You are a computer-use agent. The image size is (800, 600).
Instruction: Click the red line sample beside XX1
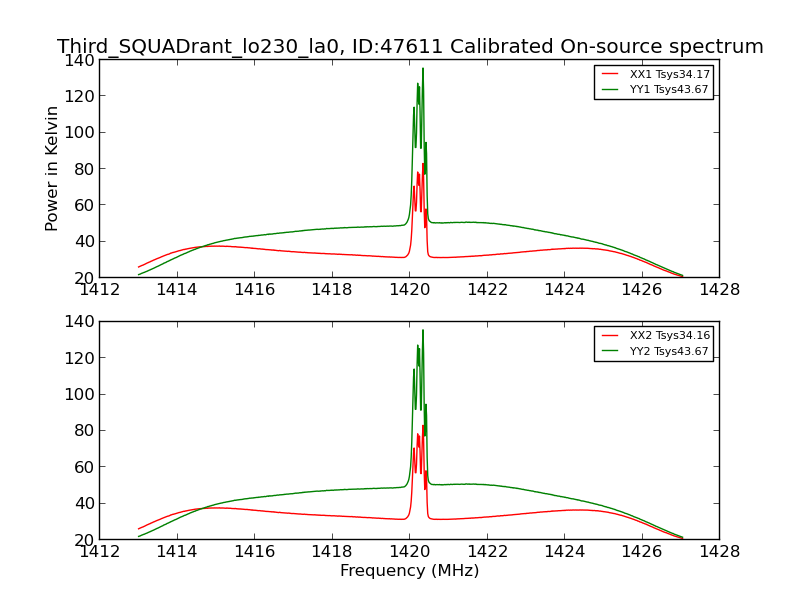610,74
